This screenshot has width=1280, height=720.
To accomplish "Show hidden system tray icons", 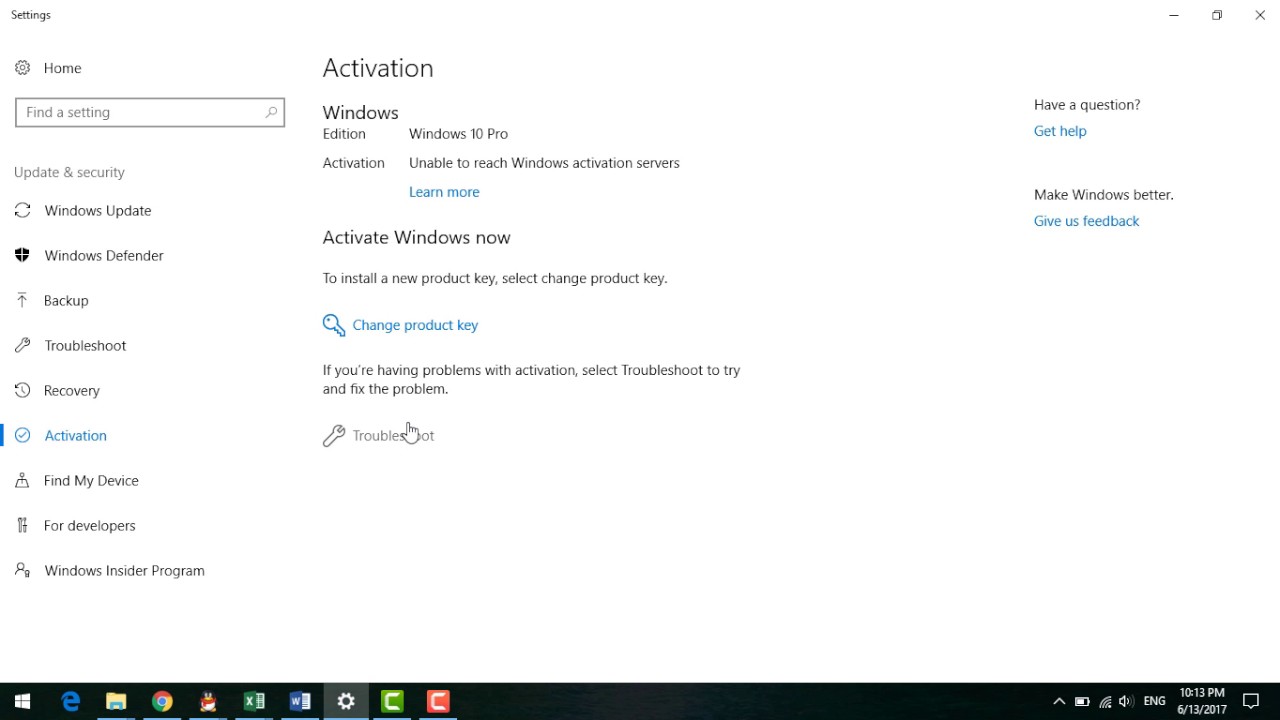I will pyautogui.click(x=1059, y=702).
